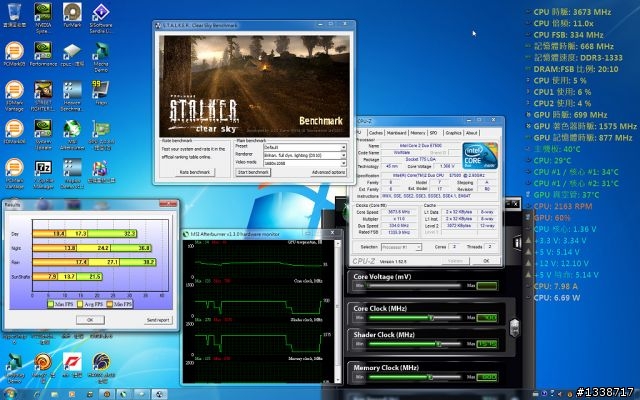Click OK in the Results window
The image size is (640, 400).
pos(90,320)
